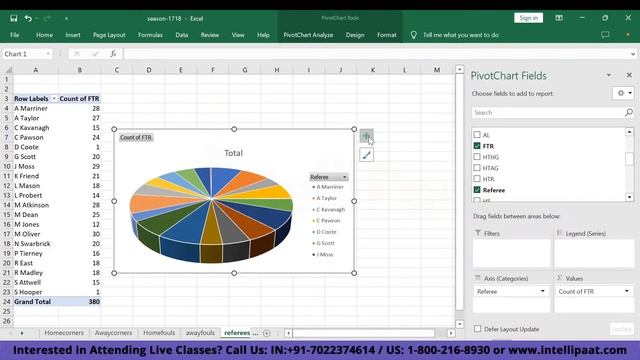Screen dimensions: 640x360
Task: Click the next sheet tab navigation arrow
Action: pos(22,333)
